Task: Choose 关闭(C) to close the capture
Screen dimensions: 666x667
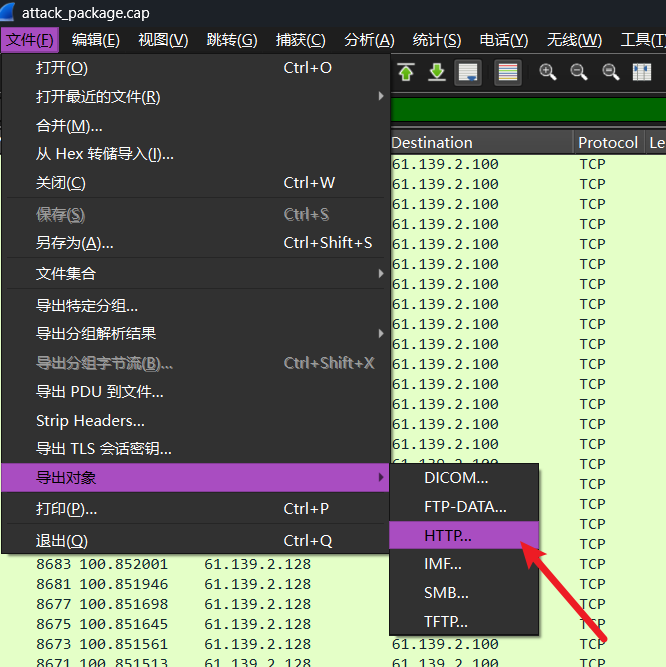Action: tap(195, 183)
